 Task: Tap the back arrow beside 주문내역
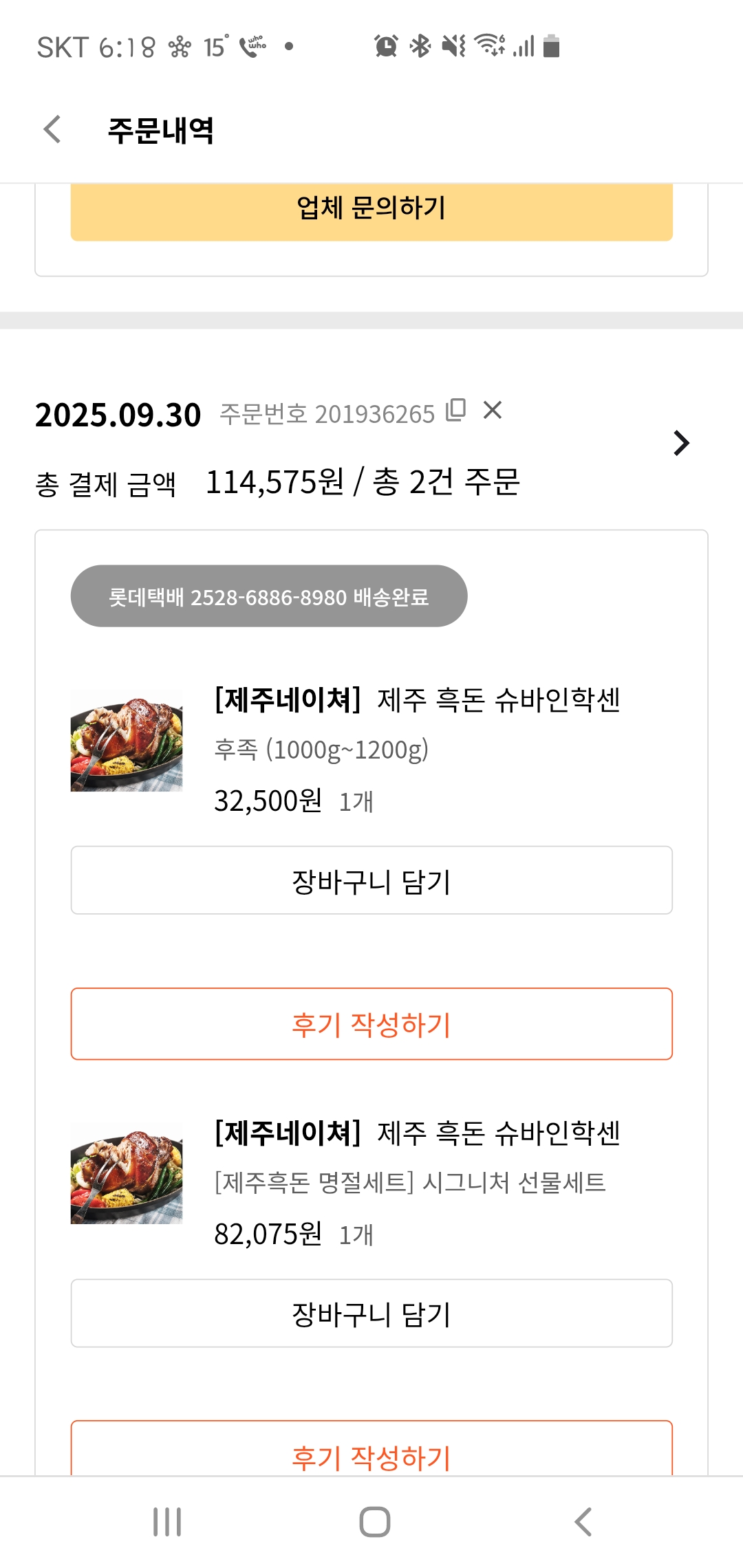[53, 129]
